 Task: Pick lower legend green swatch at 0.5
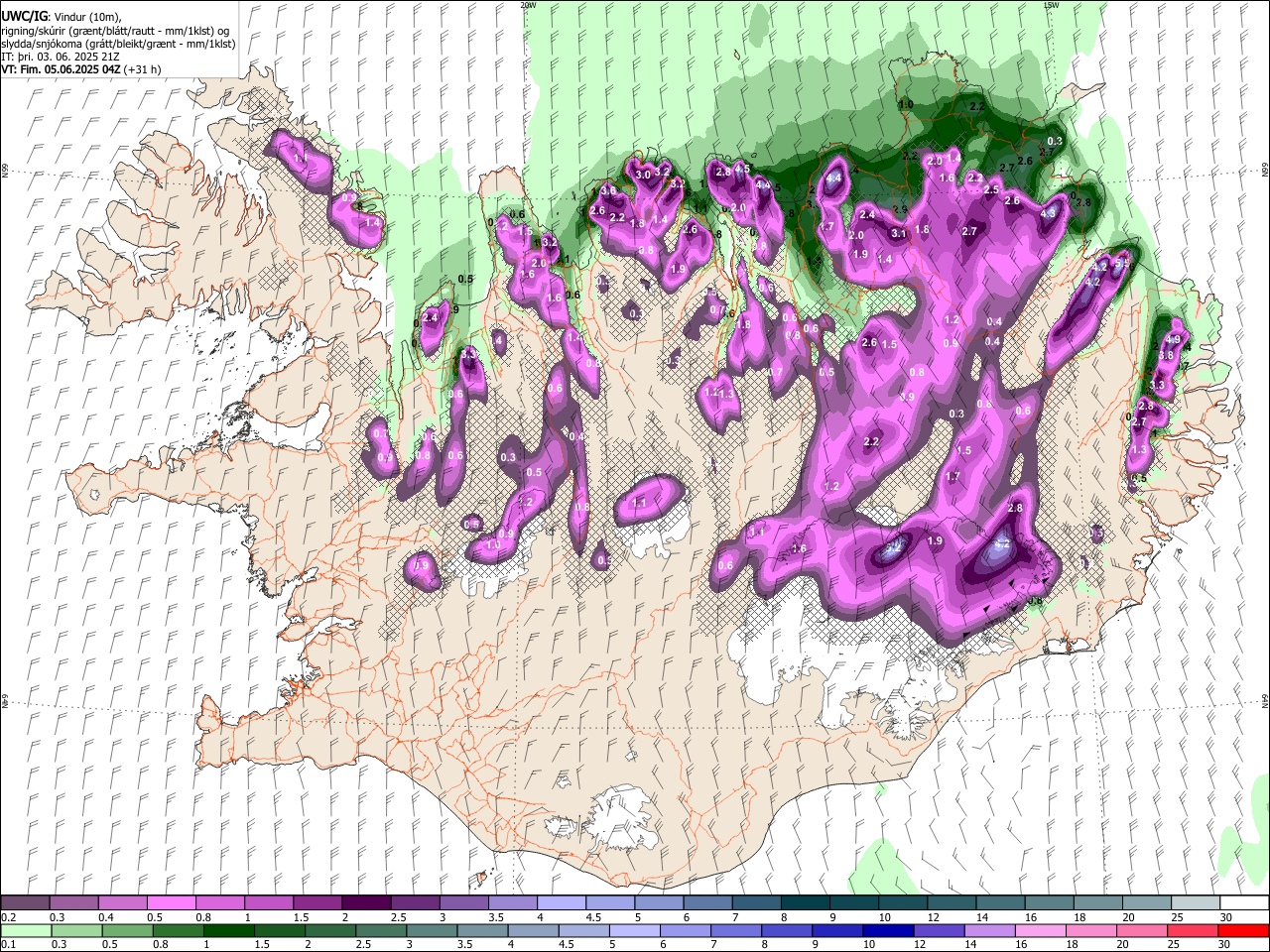tap(127, 930)
